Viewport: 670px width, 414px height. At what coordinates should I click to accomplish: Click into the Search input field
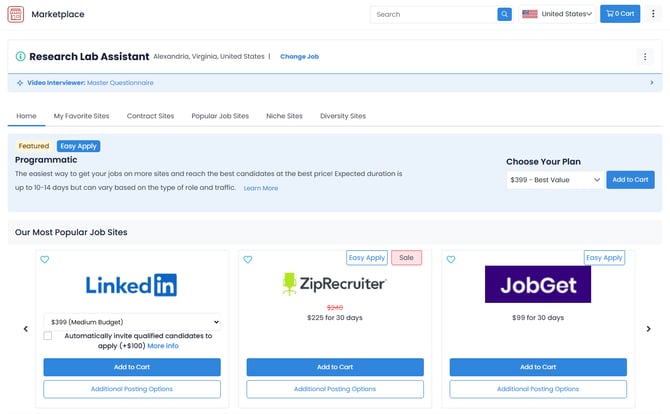point(432,14)
